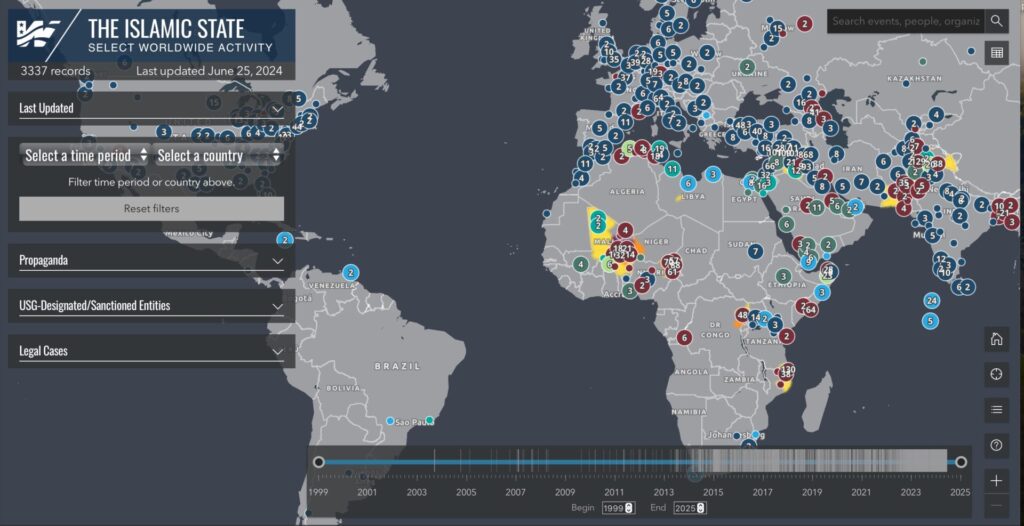Click the timeline start slider handle
The image size is (1024, 526).
pyautogui.click(x=318, y=462)
